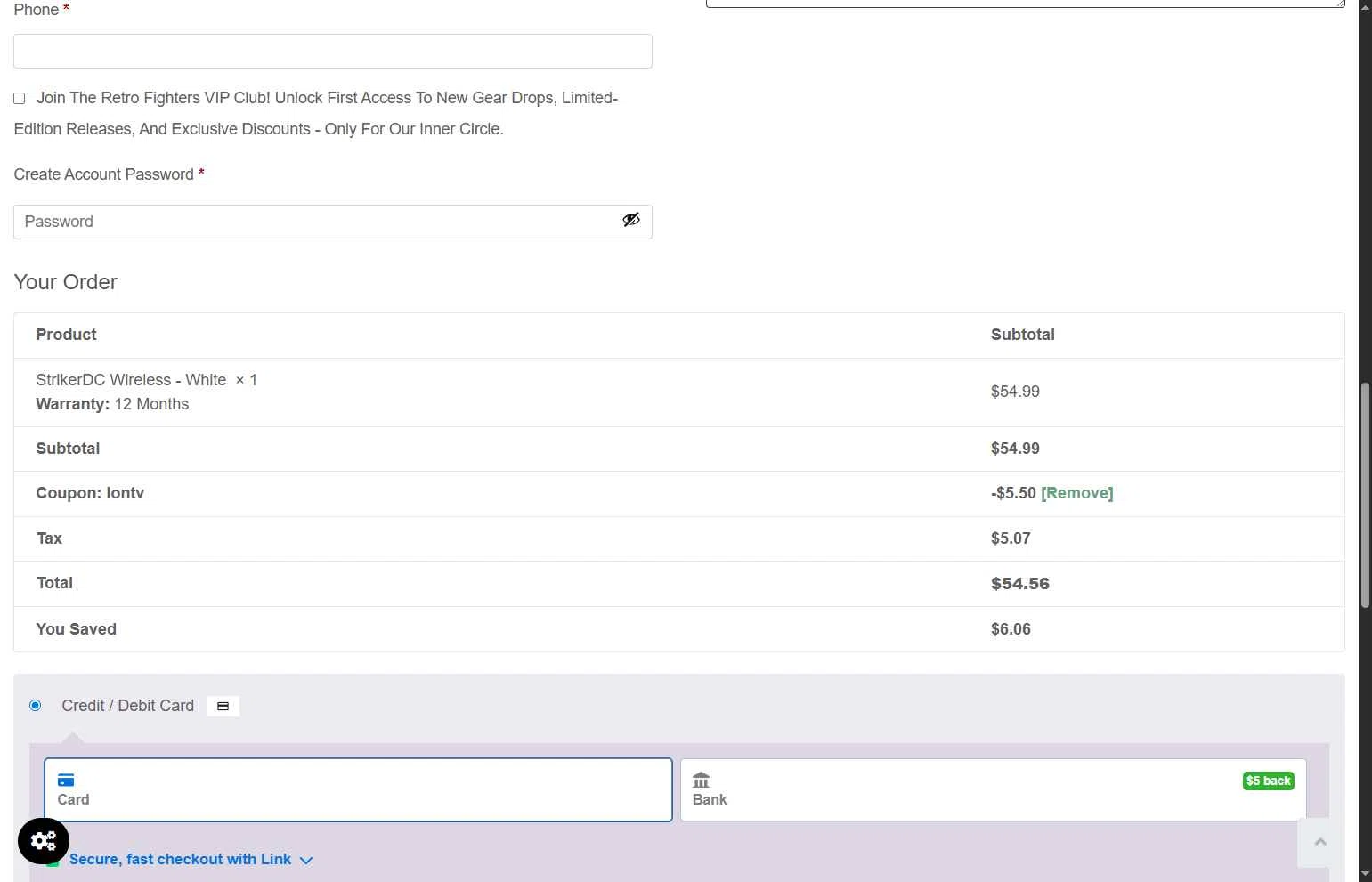
Task: Click the scroll-to-top arrow button
Action: [x=1320, y=842]
